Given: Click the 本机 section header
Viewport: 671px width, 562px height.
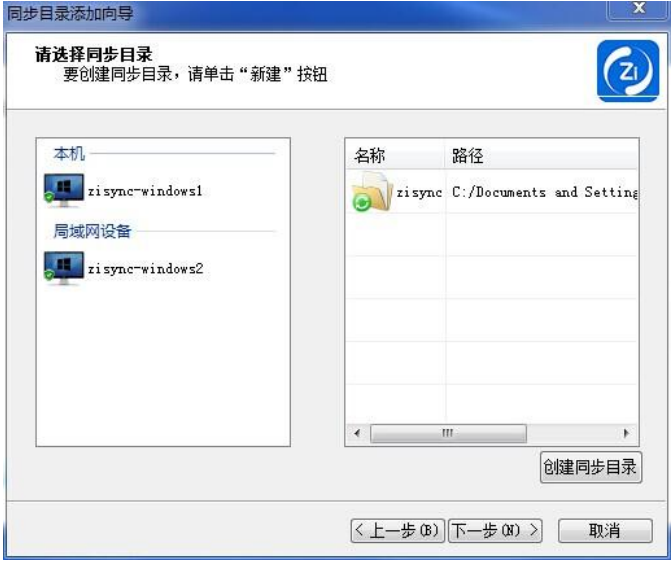Looking at the screenshot, I should [69, 153].
